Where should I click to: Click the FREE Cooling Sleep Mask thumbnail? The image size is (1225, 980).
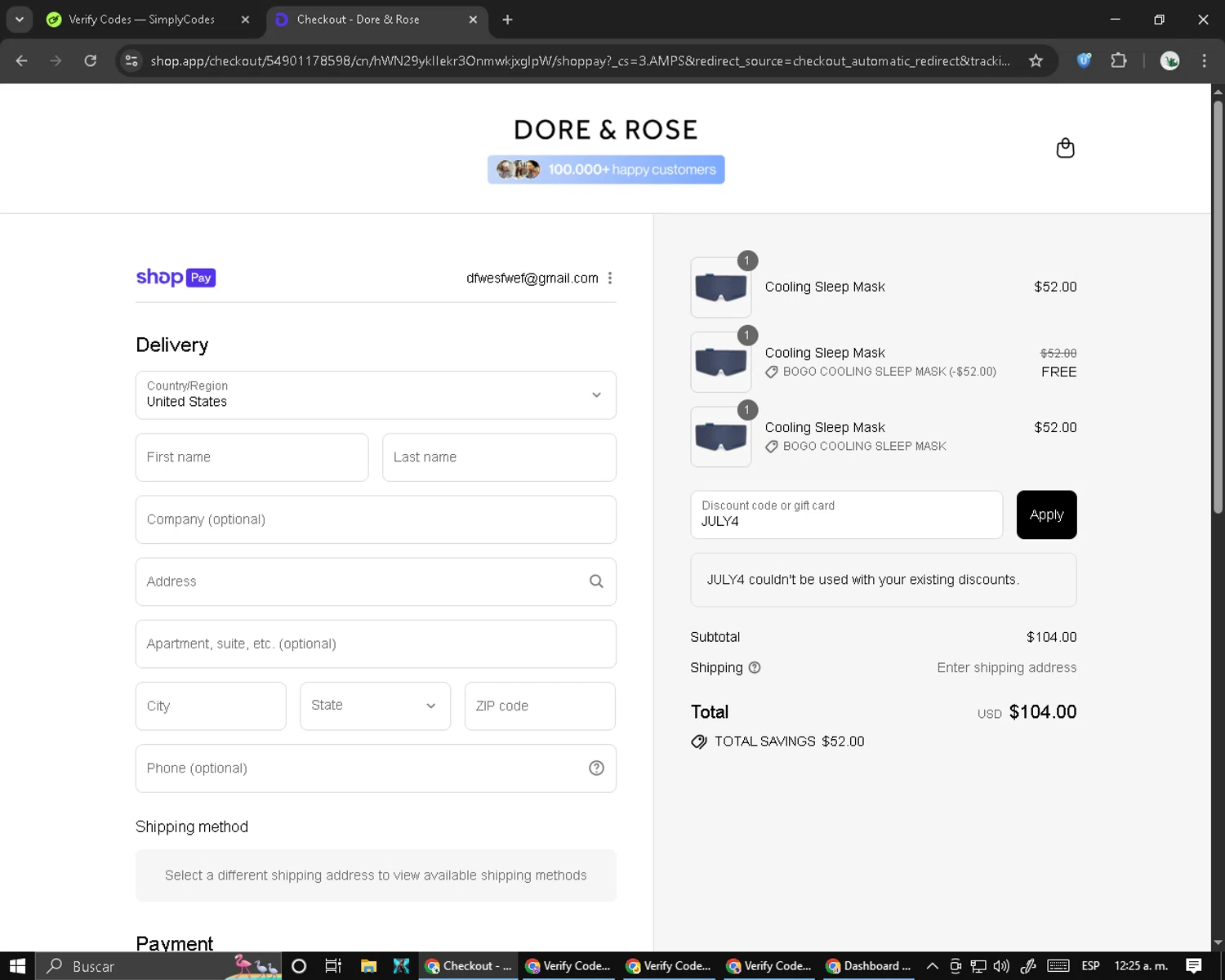tap(720, 362)
